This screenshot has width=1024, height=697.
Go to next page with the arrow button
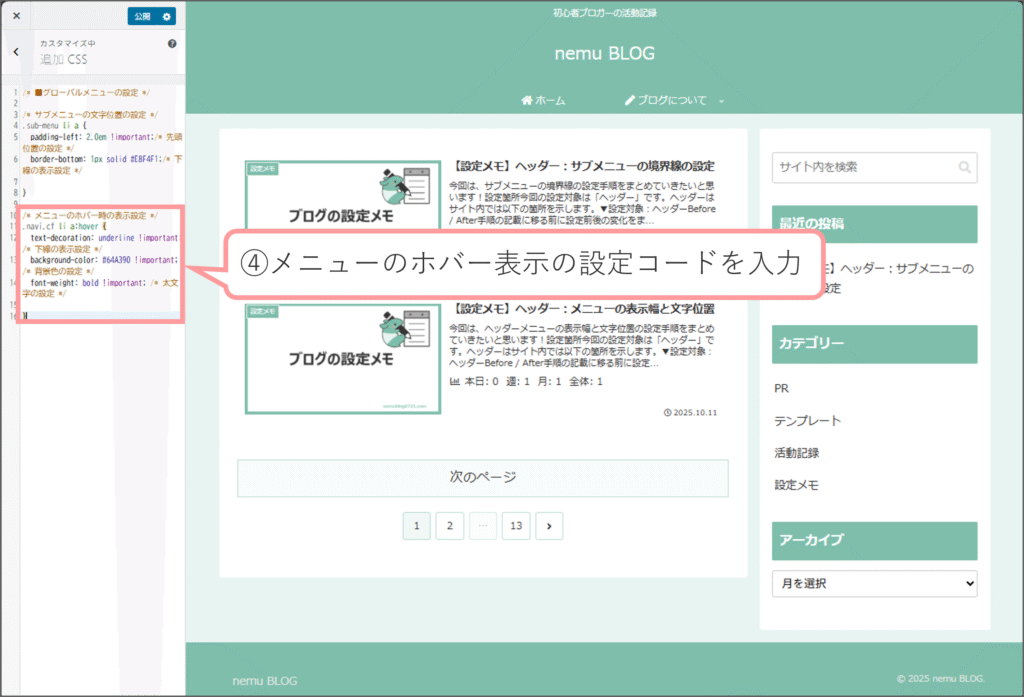click(x=548, y=525)
